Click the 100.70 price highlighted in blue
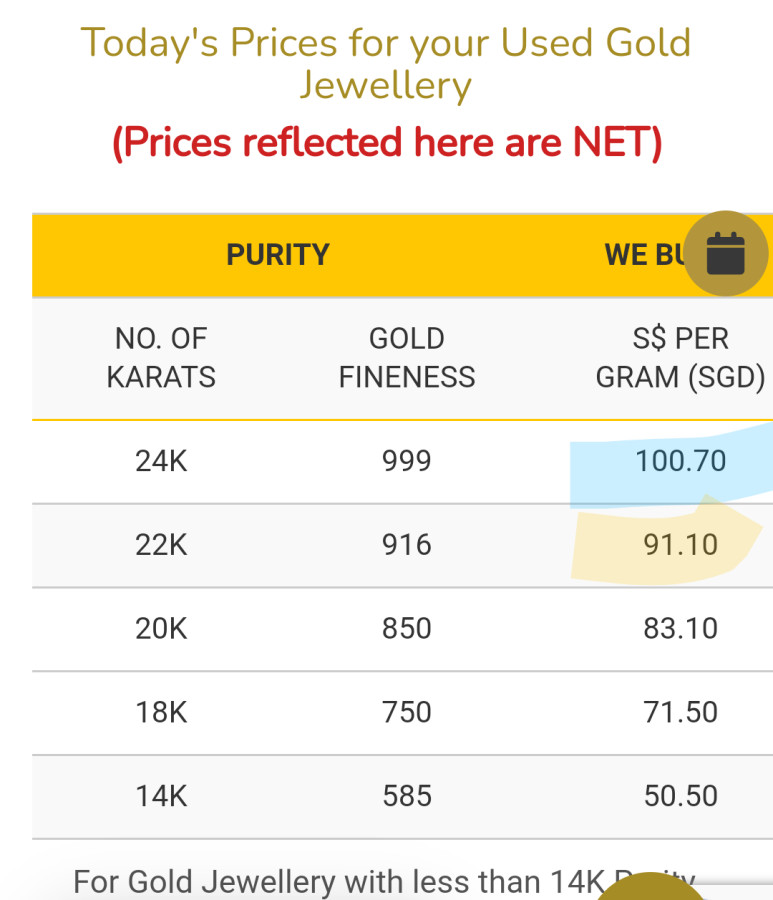773x900 pixels. [x=680, y=462]
